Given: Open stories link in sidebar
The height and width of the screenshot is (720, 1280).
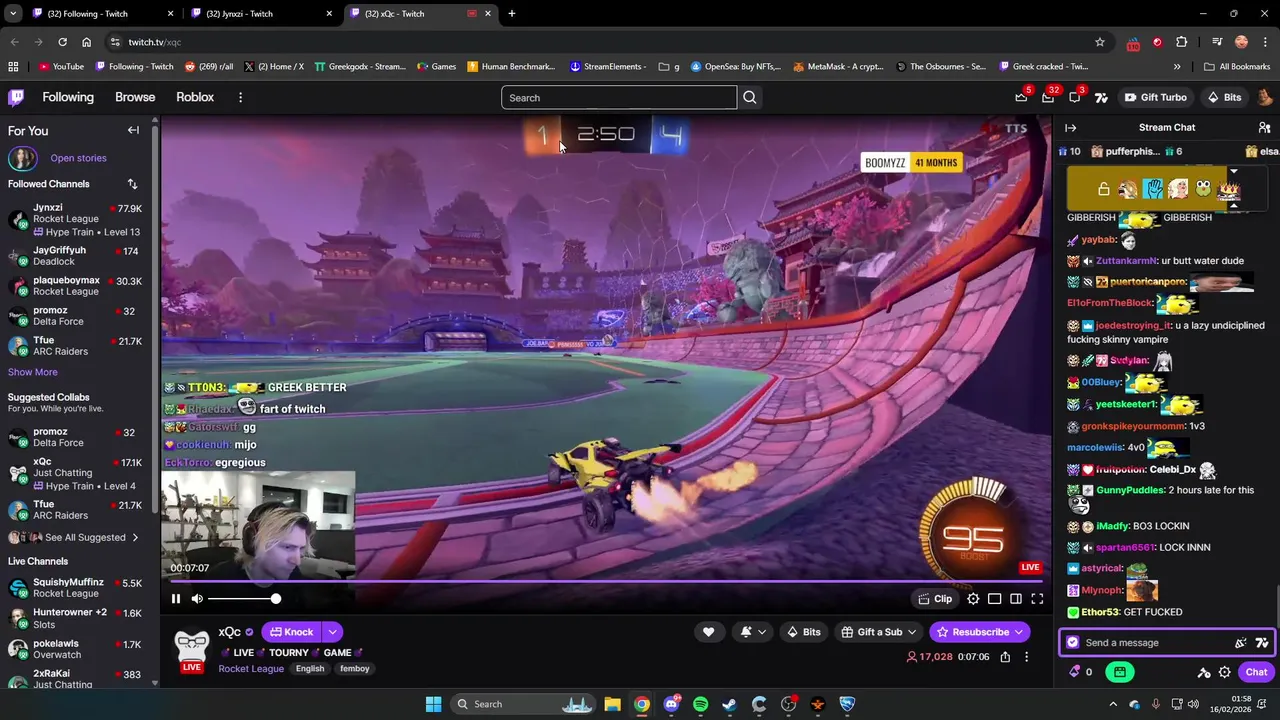Looking at the screenshot, I should pos(78,158).
